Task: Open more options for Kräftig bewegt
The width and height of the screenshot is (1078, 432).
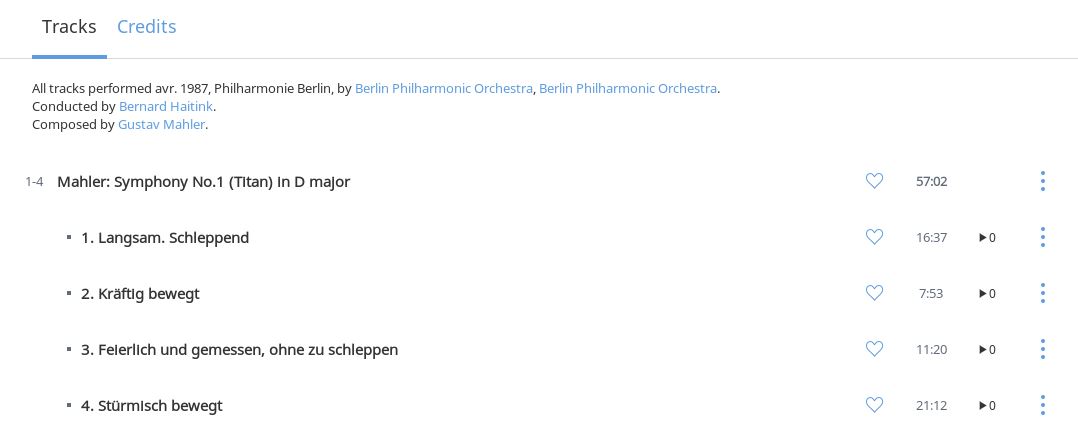Action: [x=1042, y=293]
